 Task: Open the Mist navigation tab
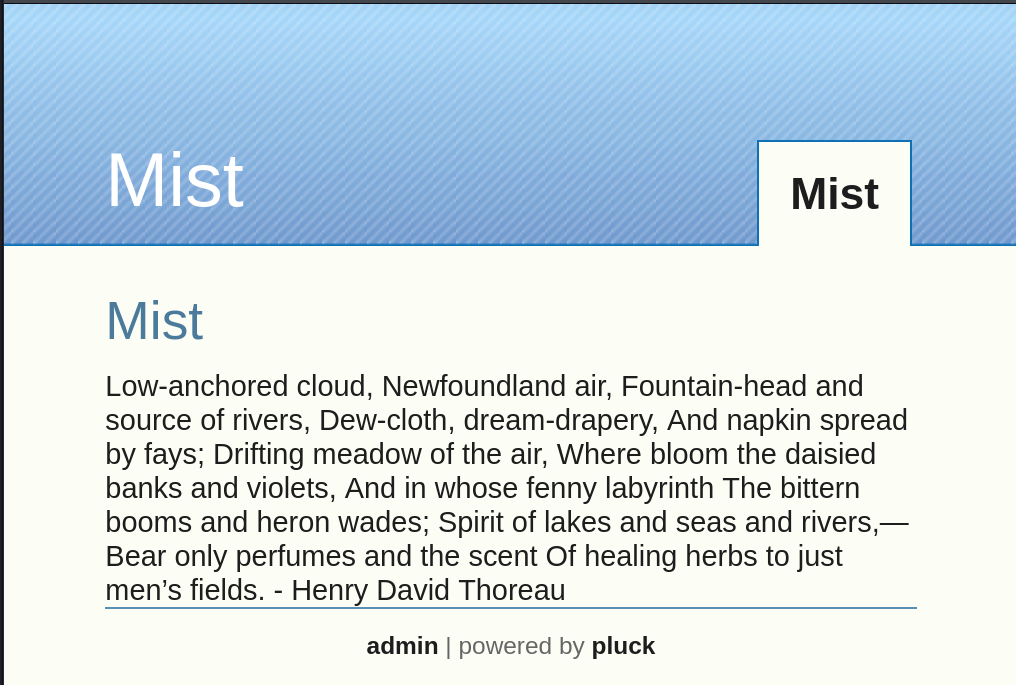[834, 194]
